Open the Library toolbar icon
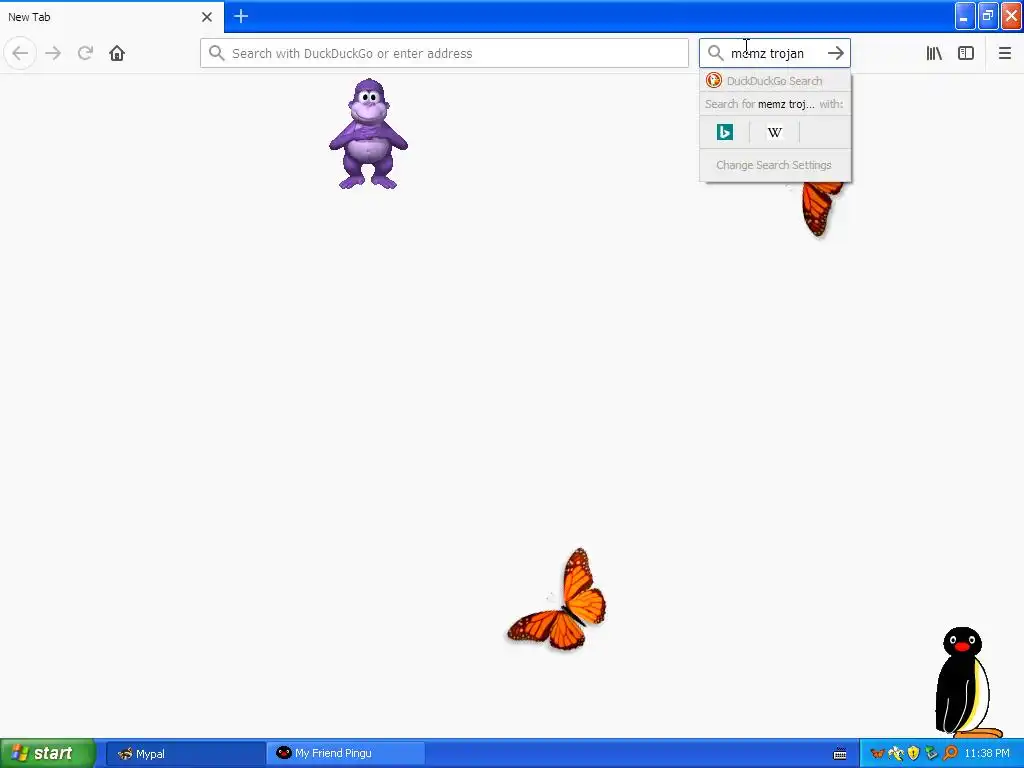This screenshot has width=1024, height=768. (934, 53)
